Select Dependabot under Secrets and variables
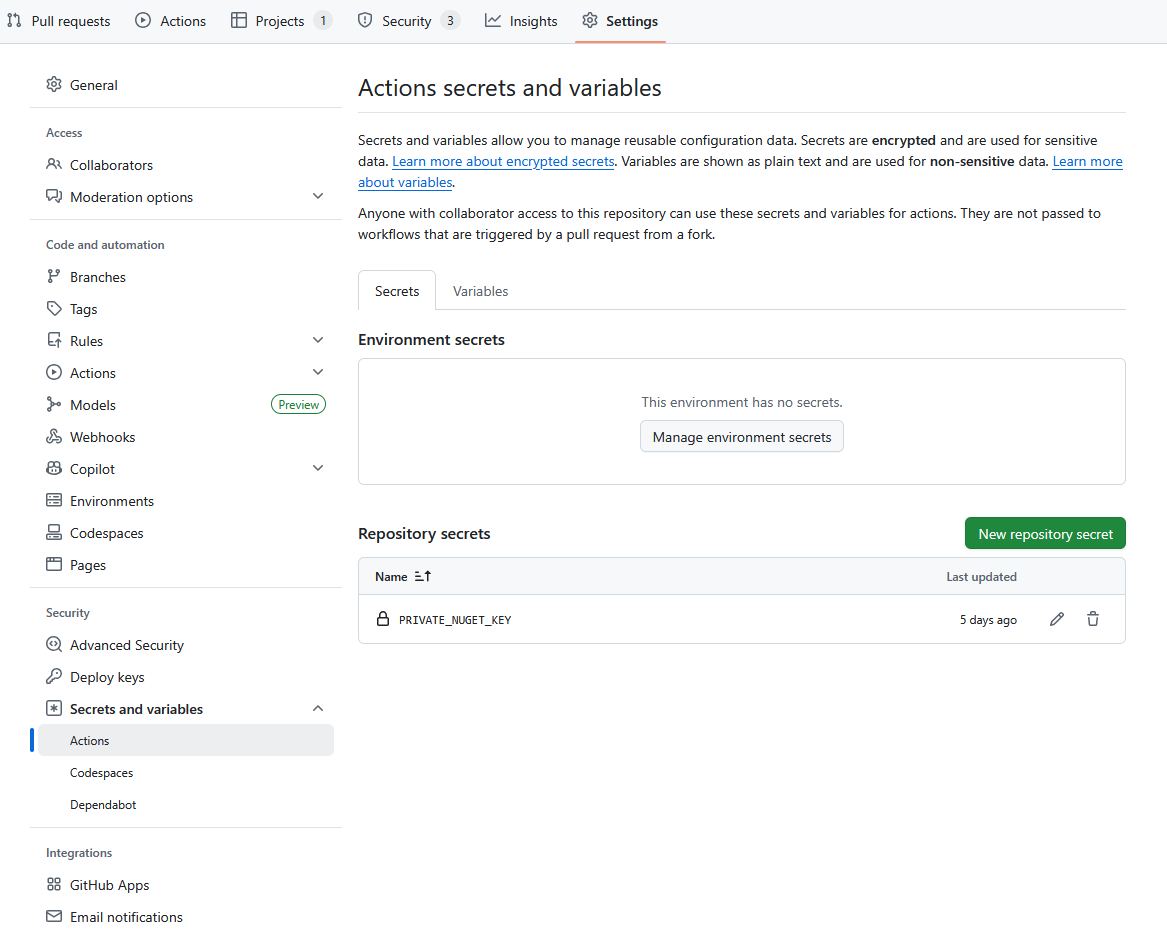Viewport: 1167px width, 934px height. pos(103,805)
